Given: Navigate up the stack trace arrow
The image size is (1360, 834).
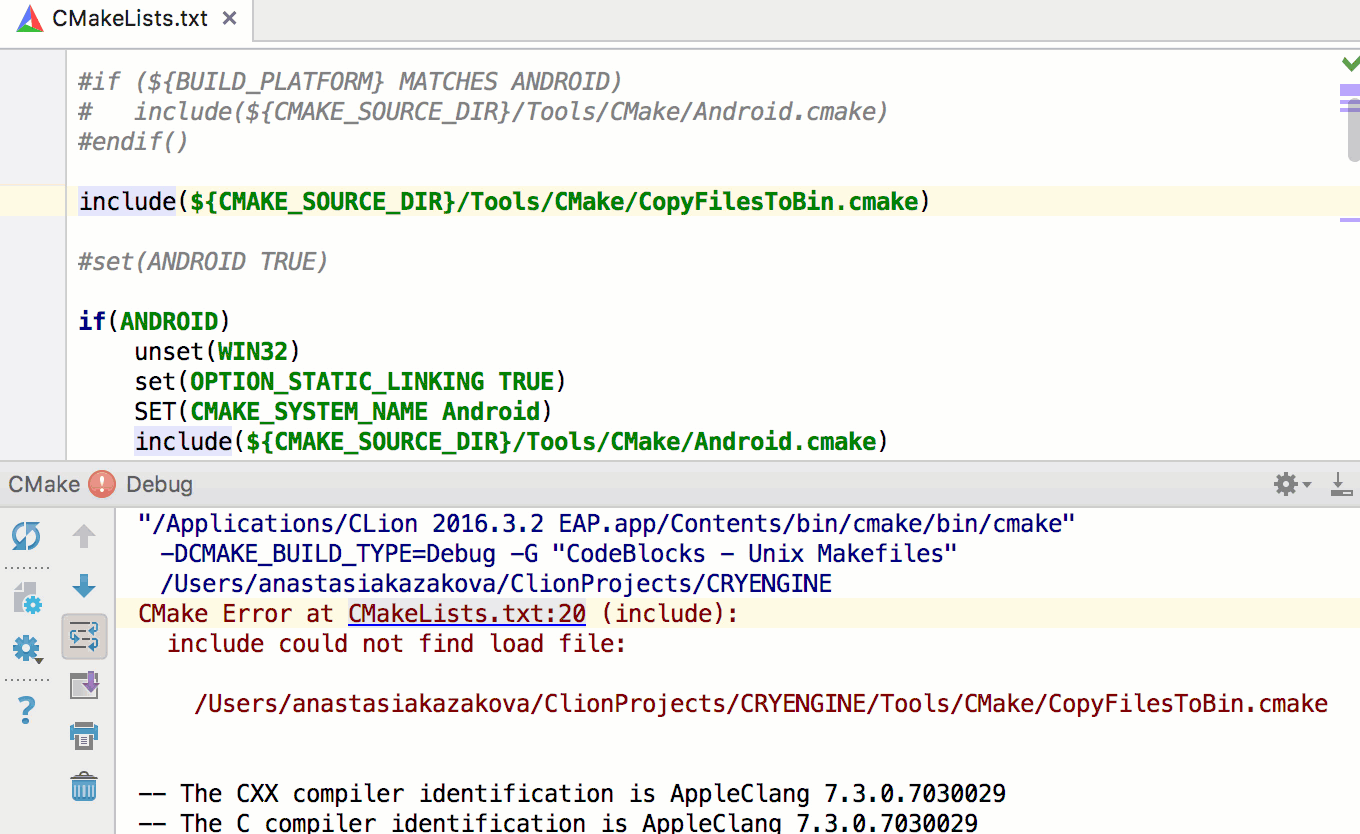Looking at the screenshot, I should [84, 537].
